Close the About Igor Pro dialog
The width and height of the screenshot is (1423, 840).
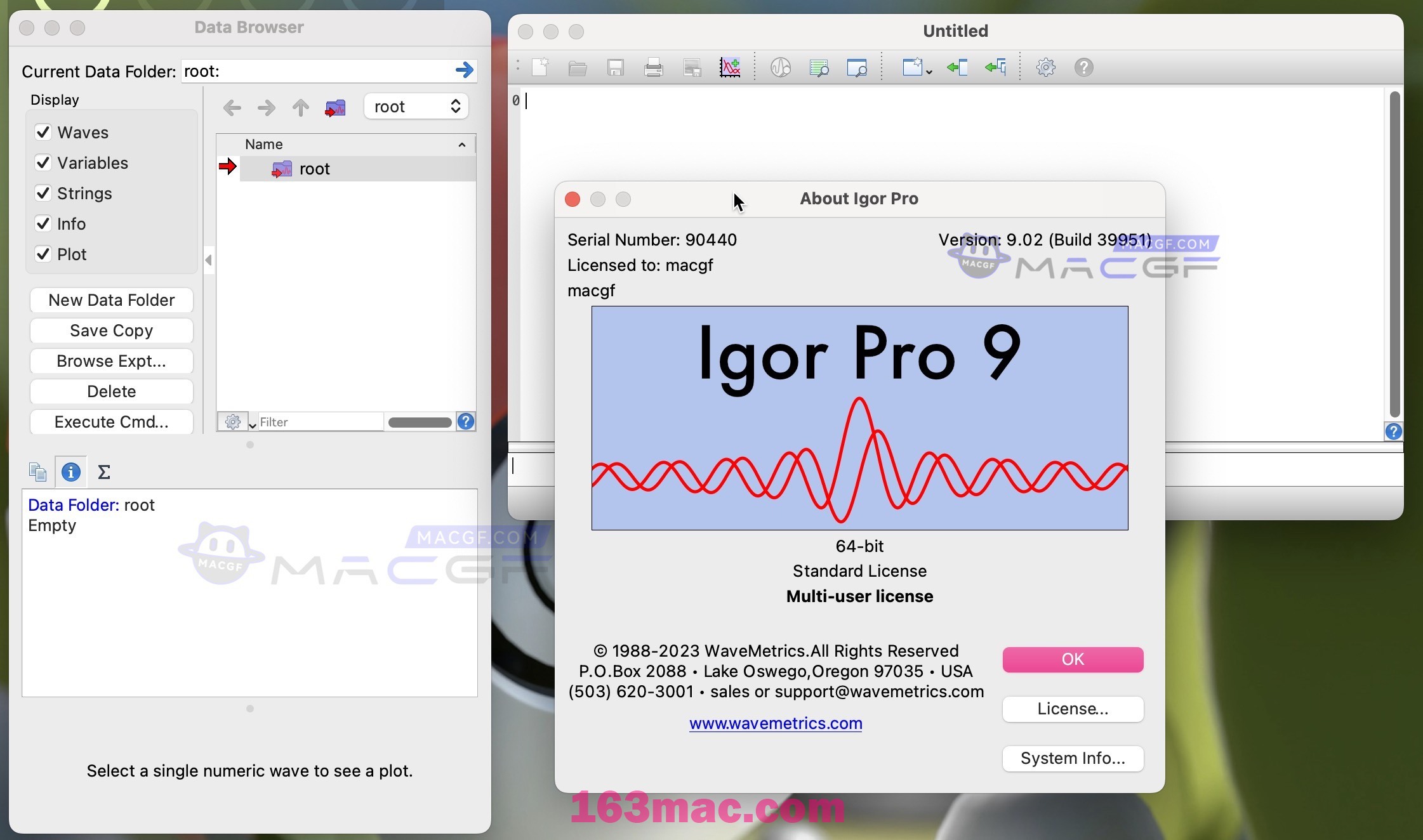pyautogui.click(x=573, y=199)
